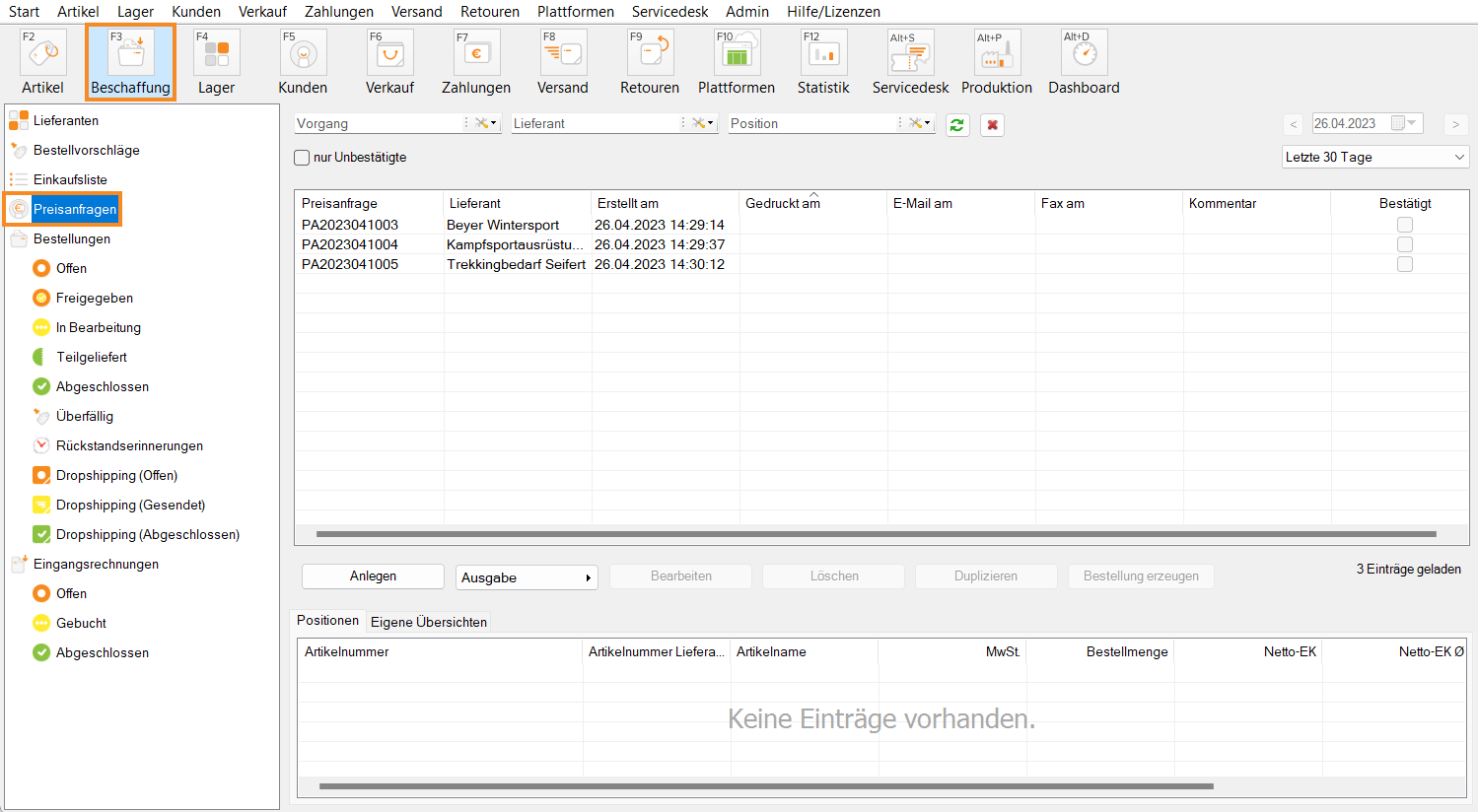Tick Bestätigt checkbox for Trekkingbedarf Seifert

point(1405,264)
